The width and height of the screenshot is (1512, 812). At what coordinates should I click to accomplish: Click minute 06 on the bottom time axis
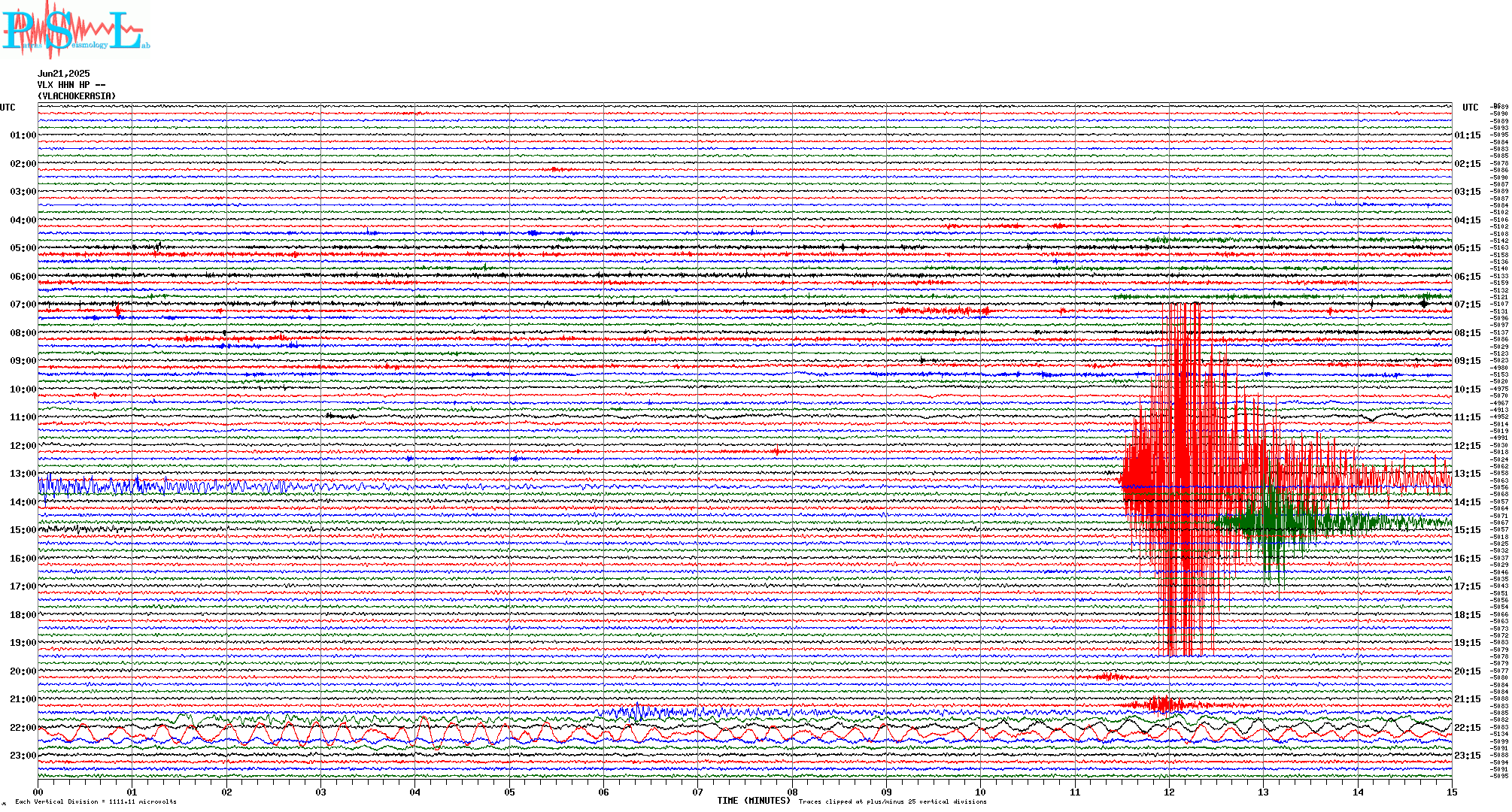click(x=604, y=792)
